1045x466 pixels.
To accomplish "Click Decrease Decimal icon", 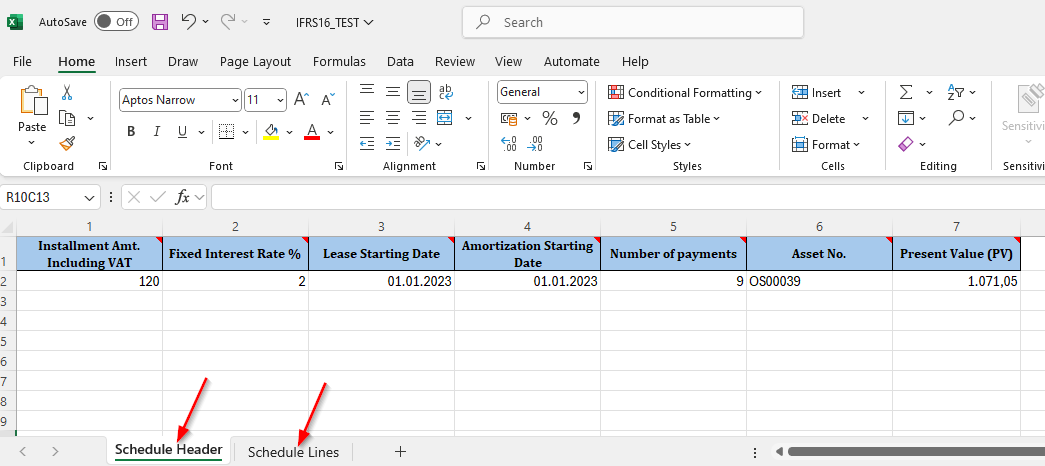I will tap(534, 143).
